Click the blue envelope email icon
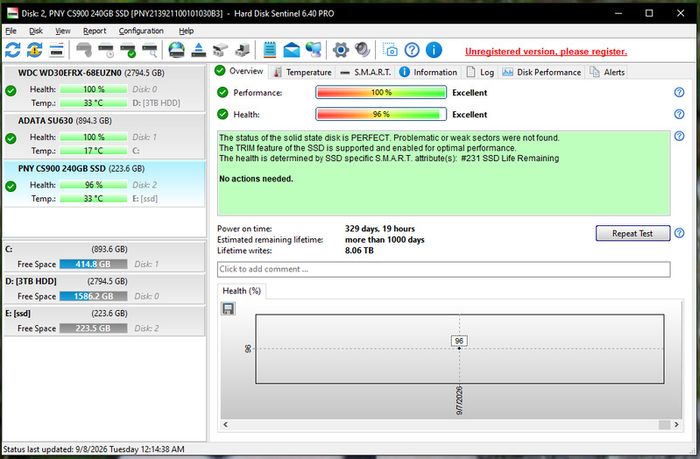700x459 pixels. (x=292, y=50)
